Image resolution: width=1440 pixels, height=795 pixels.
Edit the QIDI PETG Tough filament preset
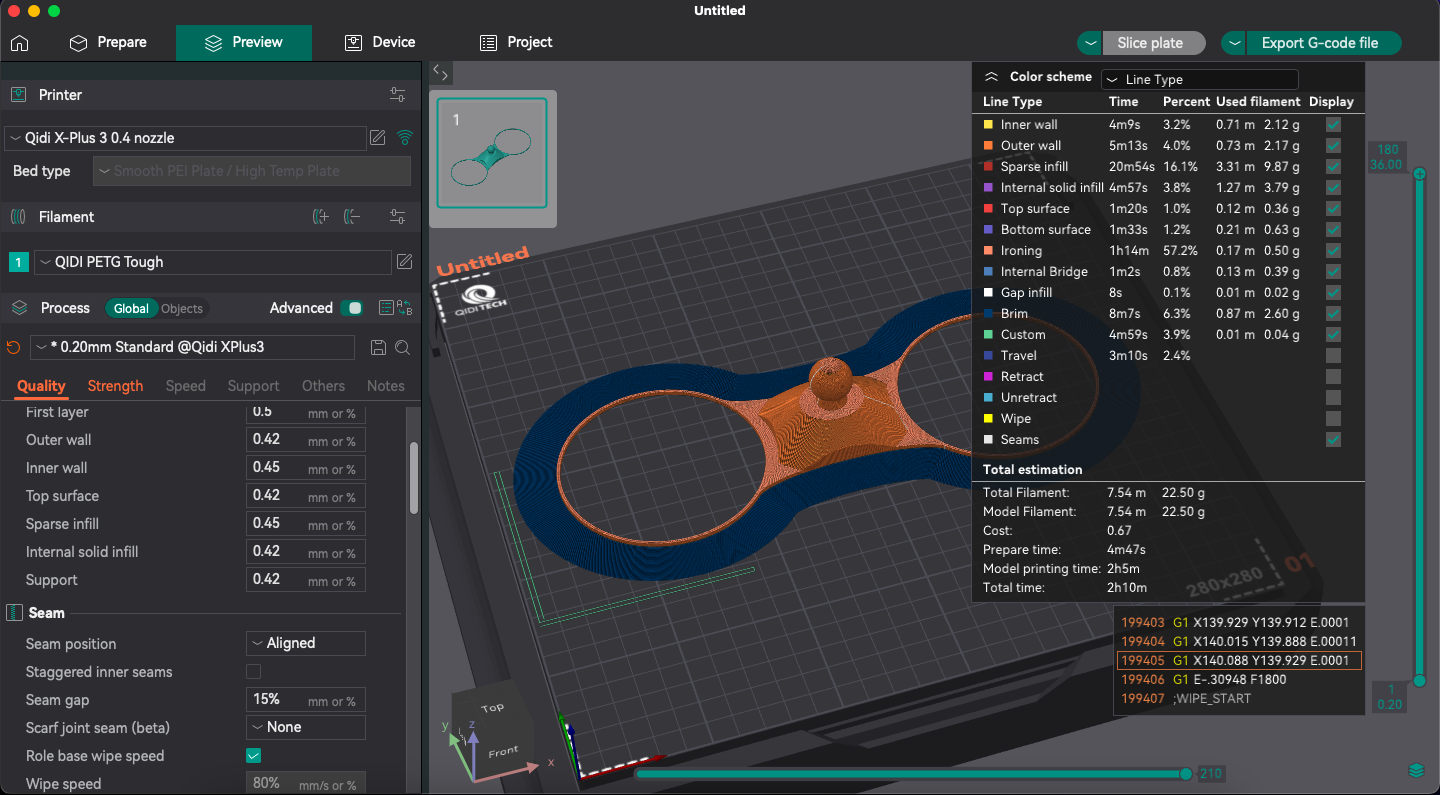[404, 262]
